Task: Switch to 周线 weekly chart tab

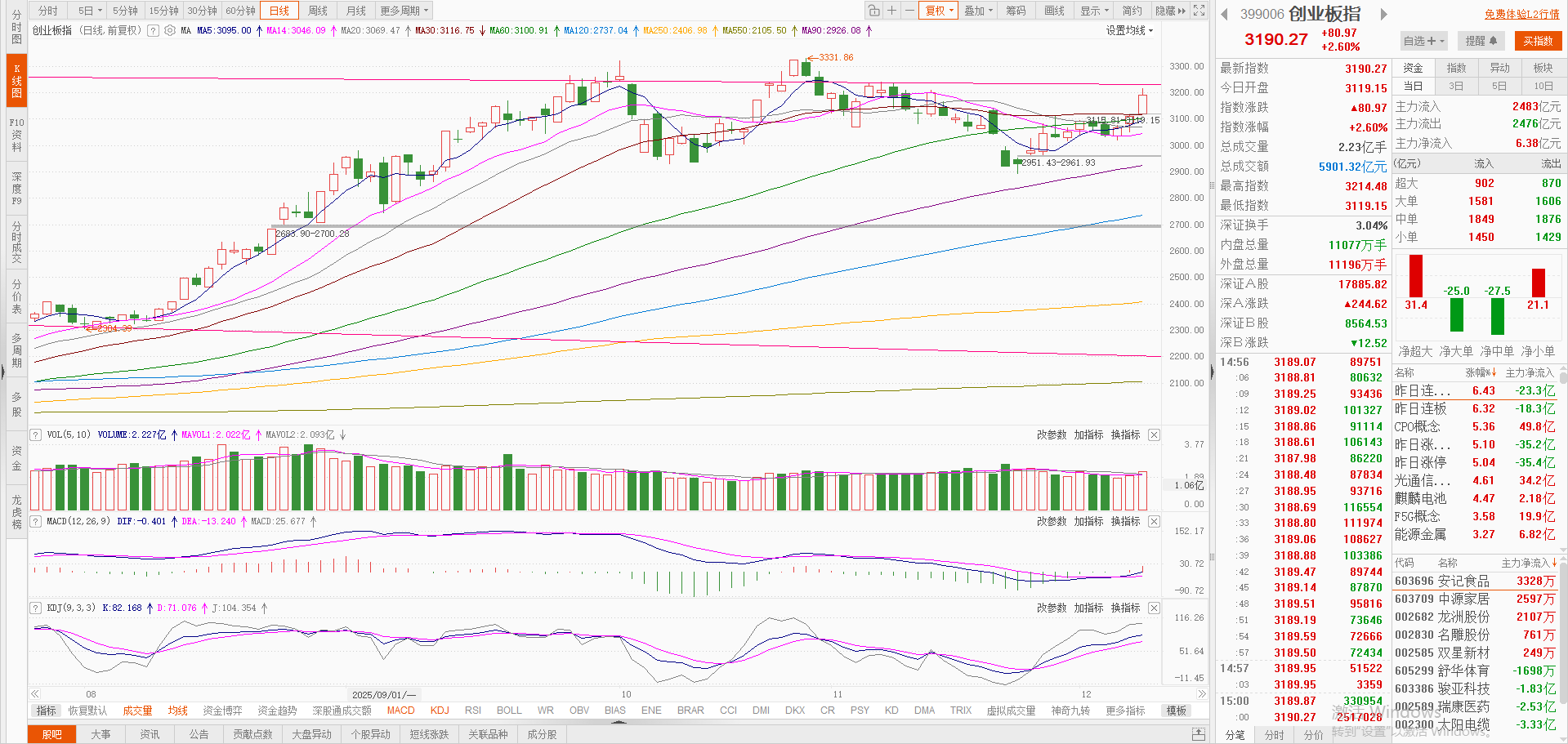Action: coord(318,11)
